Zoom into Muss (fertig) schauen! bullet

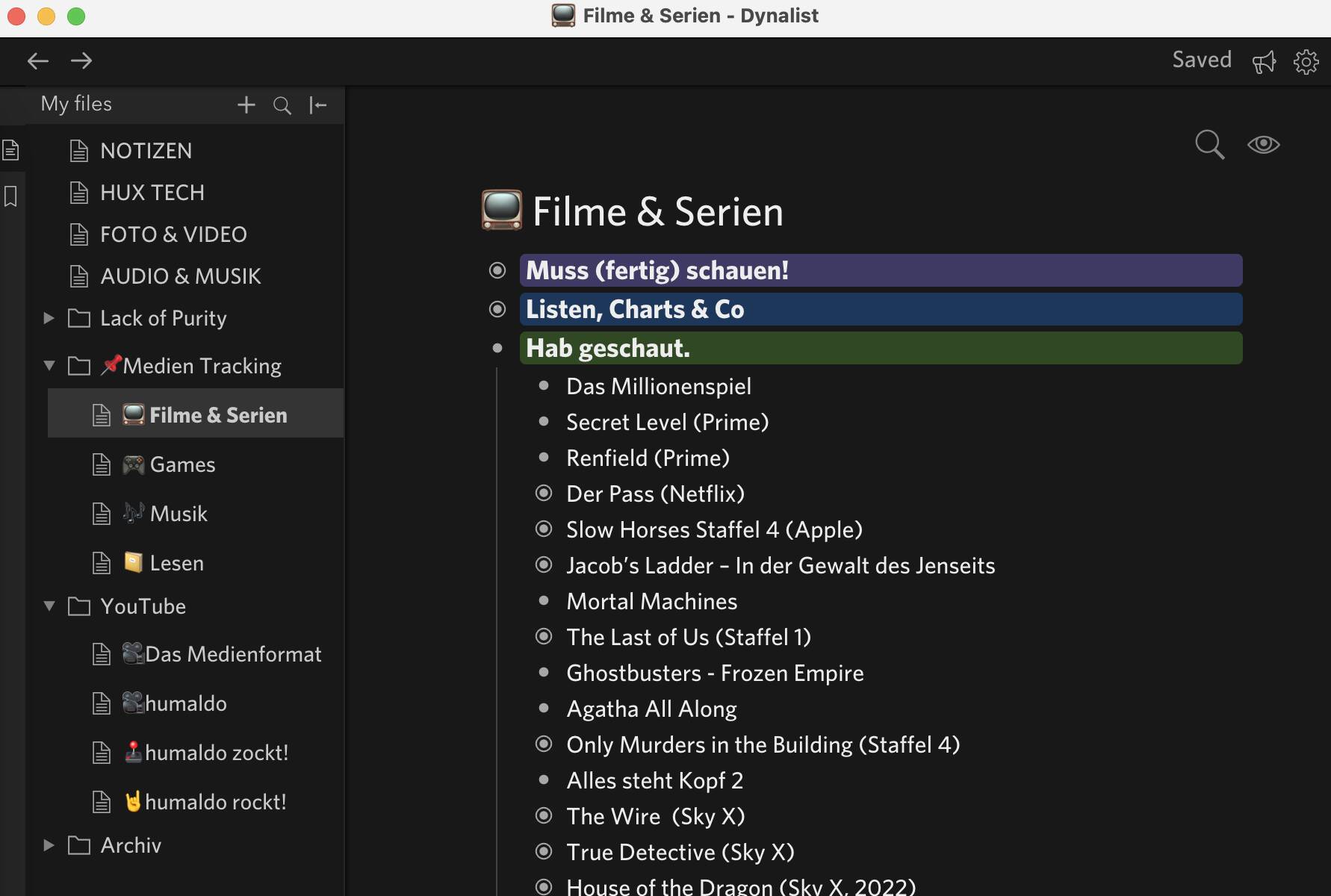pos(497,270)
